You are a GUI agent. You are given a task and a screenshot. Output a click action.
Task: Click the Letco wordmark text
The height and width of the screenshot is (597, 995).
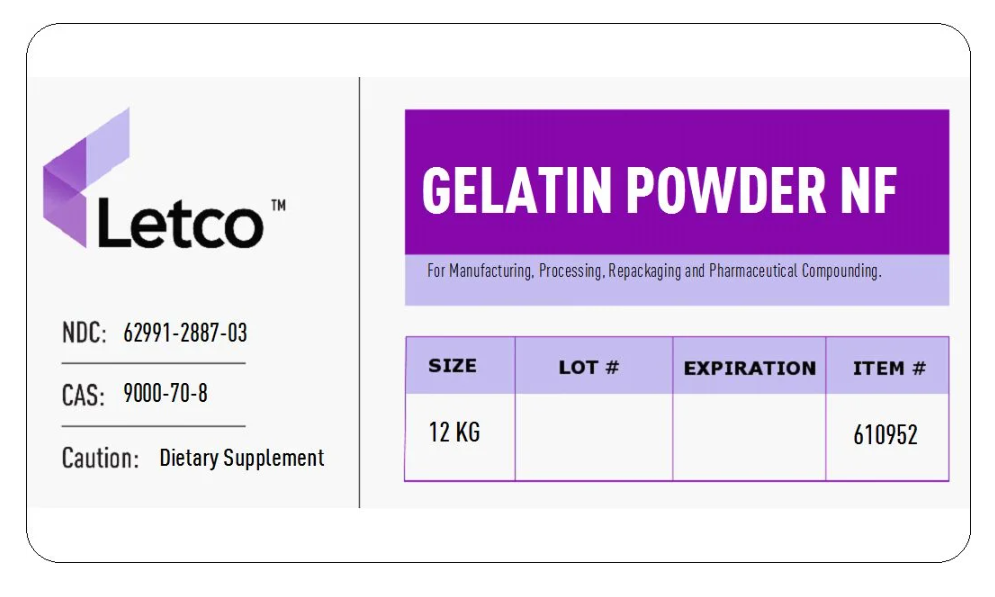pos(180,224)
